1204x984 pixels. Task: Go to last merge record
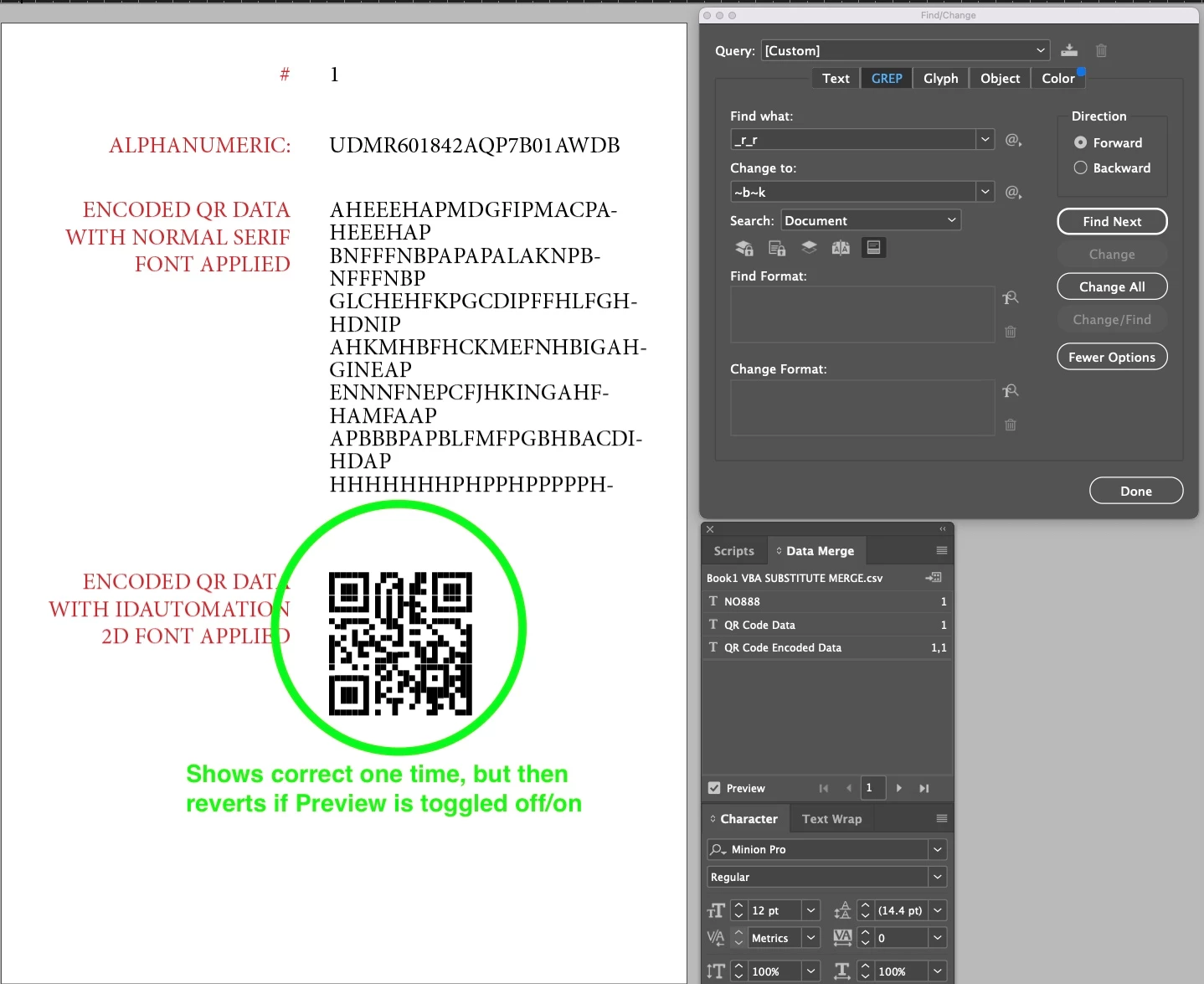(x=924, y=788)
